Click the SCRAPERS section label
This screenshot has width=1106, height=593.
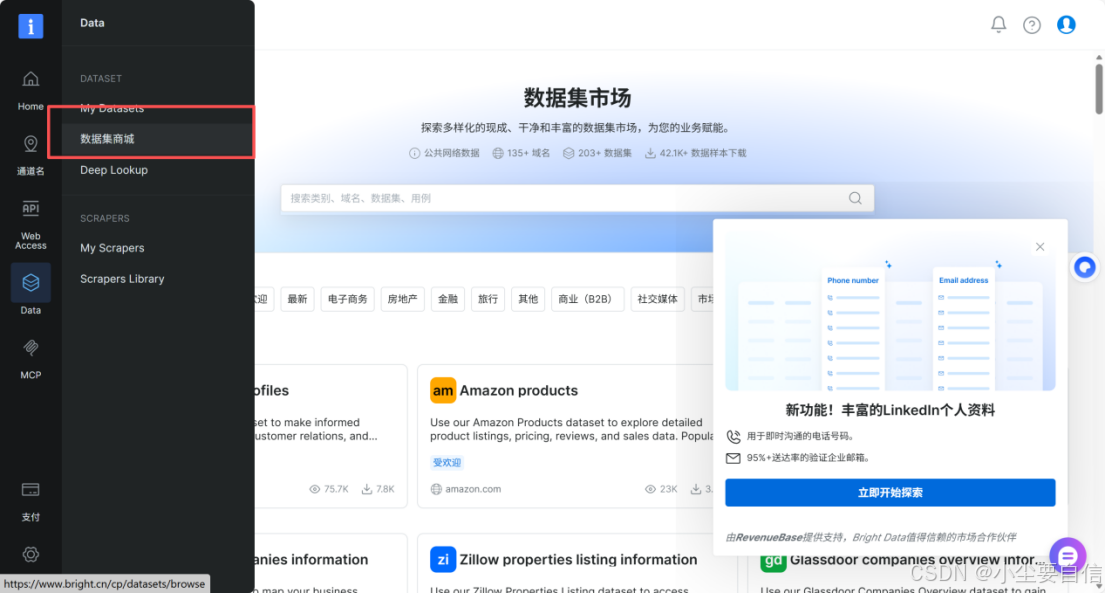point(104,219)
